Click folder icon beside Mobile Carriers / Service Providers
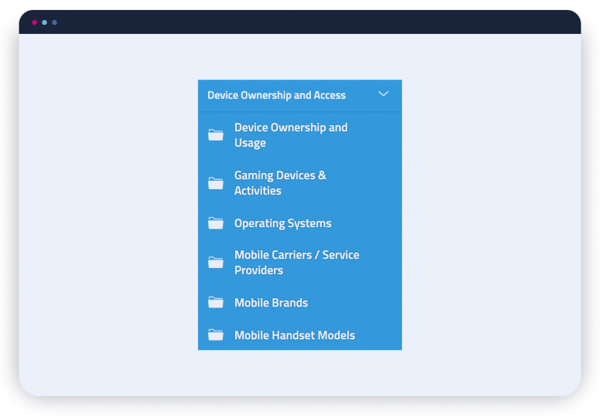This screenshot has width=600, height=417. [215, 262]
